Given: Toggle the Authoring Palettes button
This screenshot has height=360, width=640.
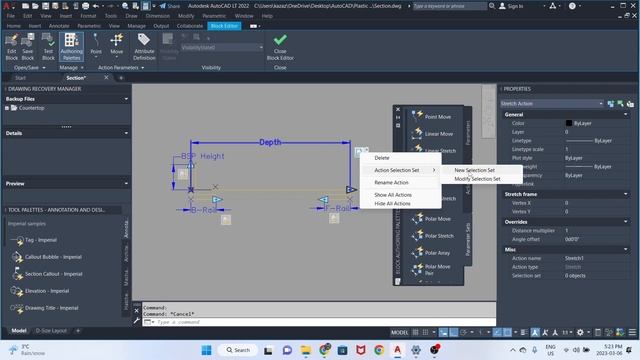Looking at the screenshot, I should (x=71, y=47).
